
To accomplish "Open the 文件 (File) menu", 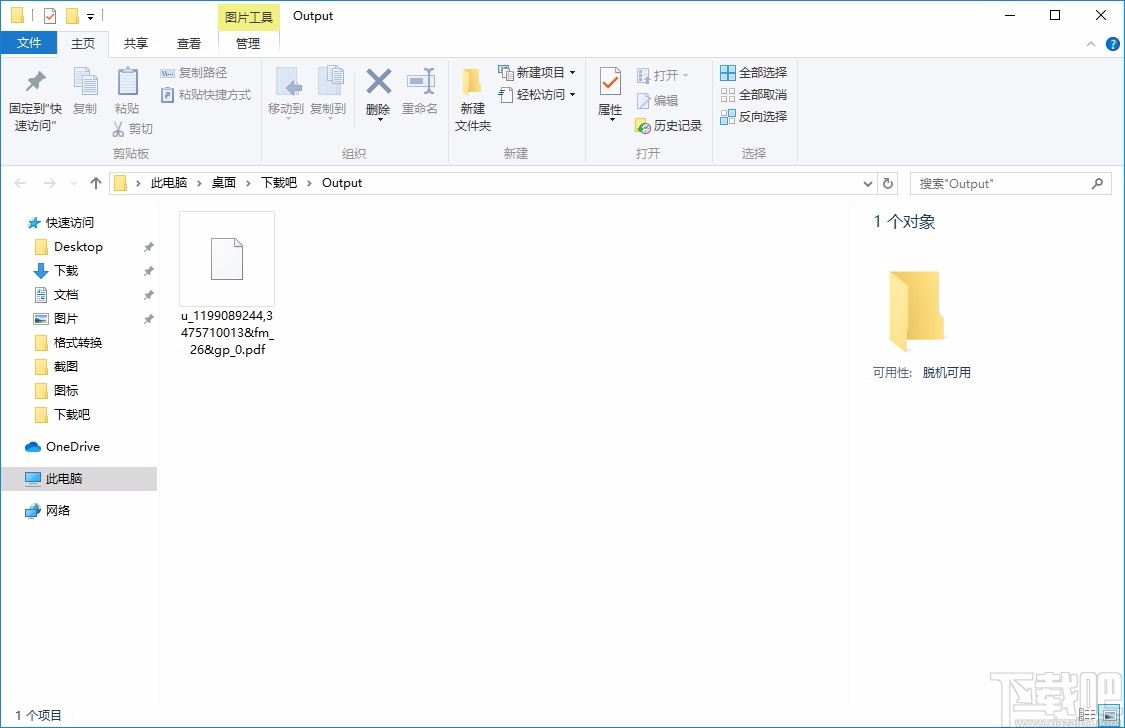I will (30, 43).
